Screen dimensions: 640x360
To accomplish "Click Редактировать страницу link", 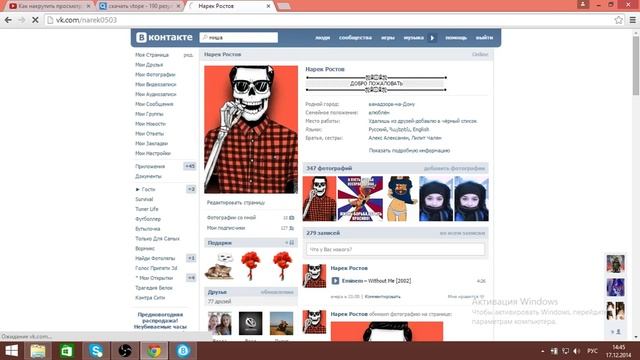I will click(236, 202).
